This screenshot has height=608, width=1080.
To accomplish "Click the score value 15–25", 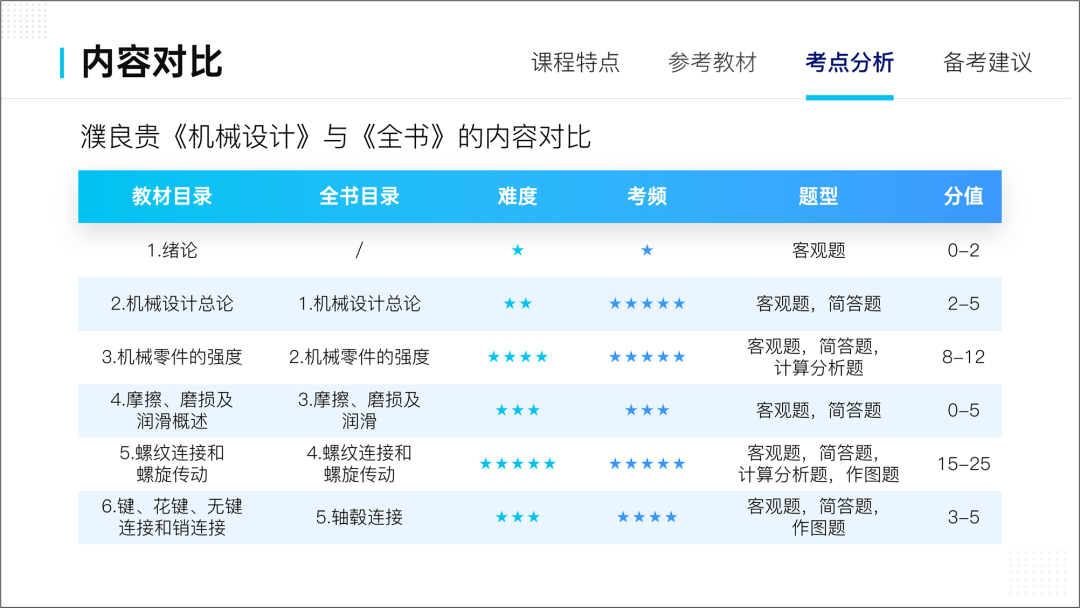I will point(963,463).
